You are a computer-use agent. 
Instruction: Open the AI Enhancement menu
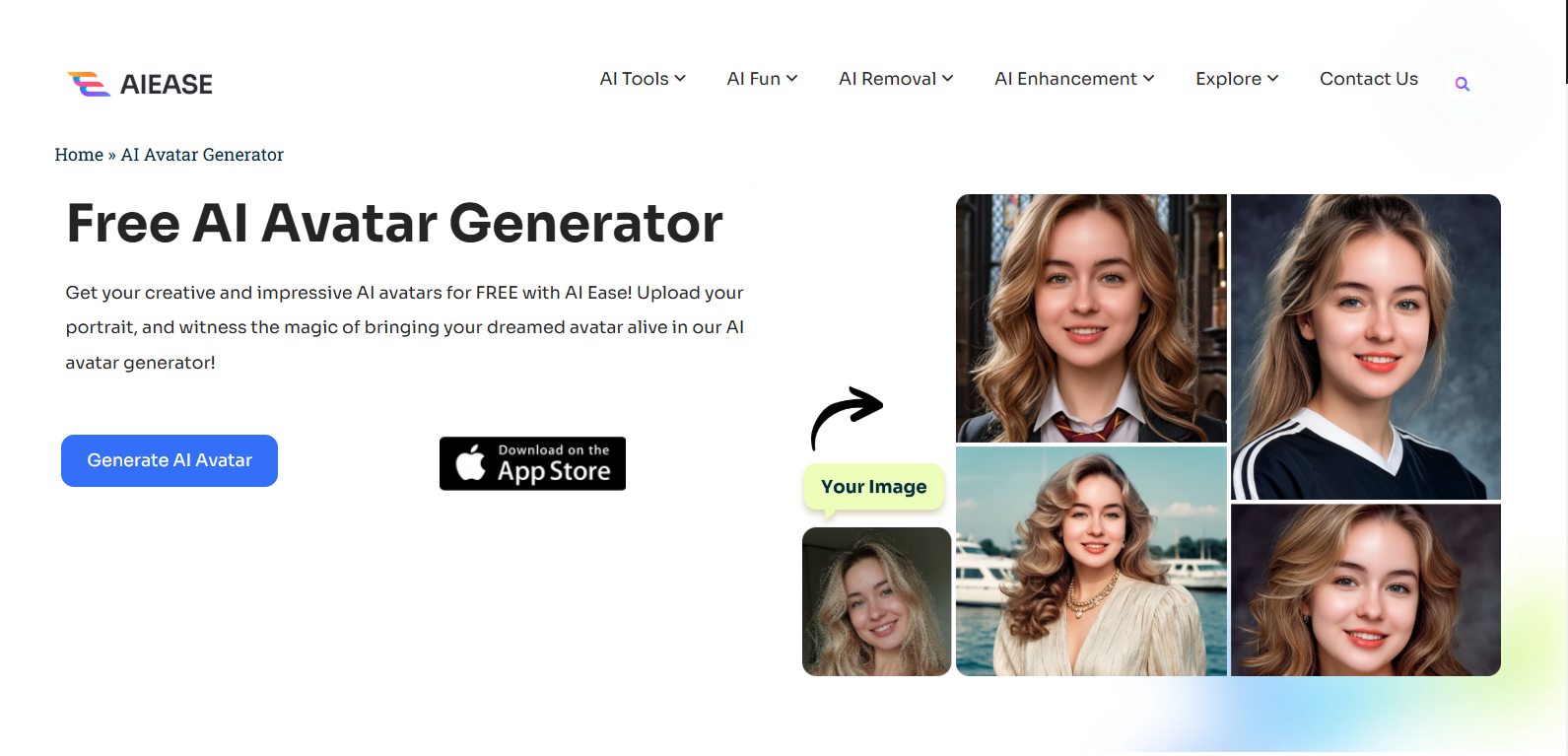pos(1074,79)
